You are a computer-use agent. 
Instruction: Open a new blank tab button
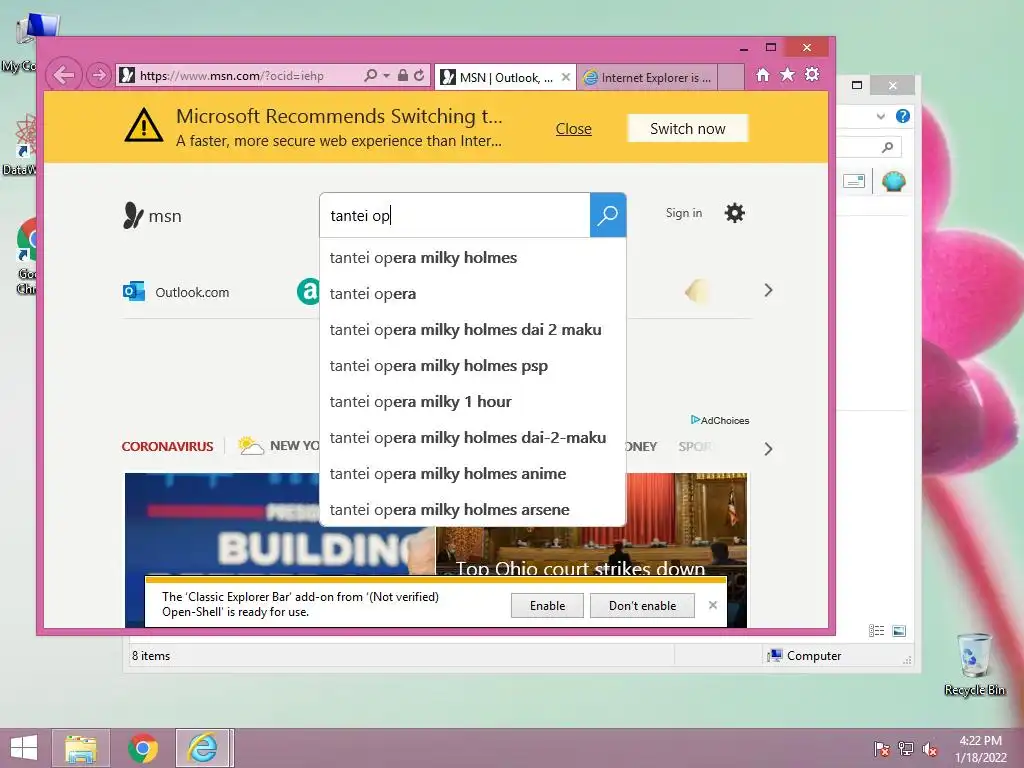(731, 78)
